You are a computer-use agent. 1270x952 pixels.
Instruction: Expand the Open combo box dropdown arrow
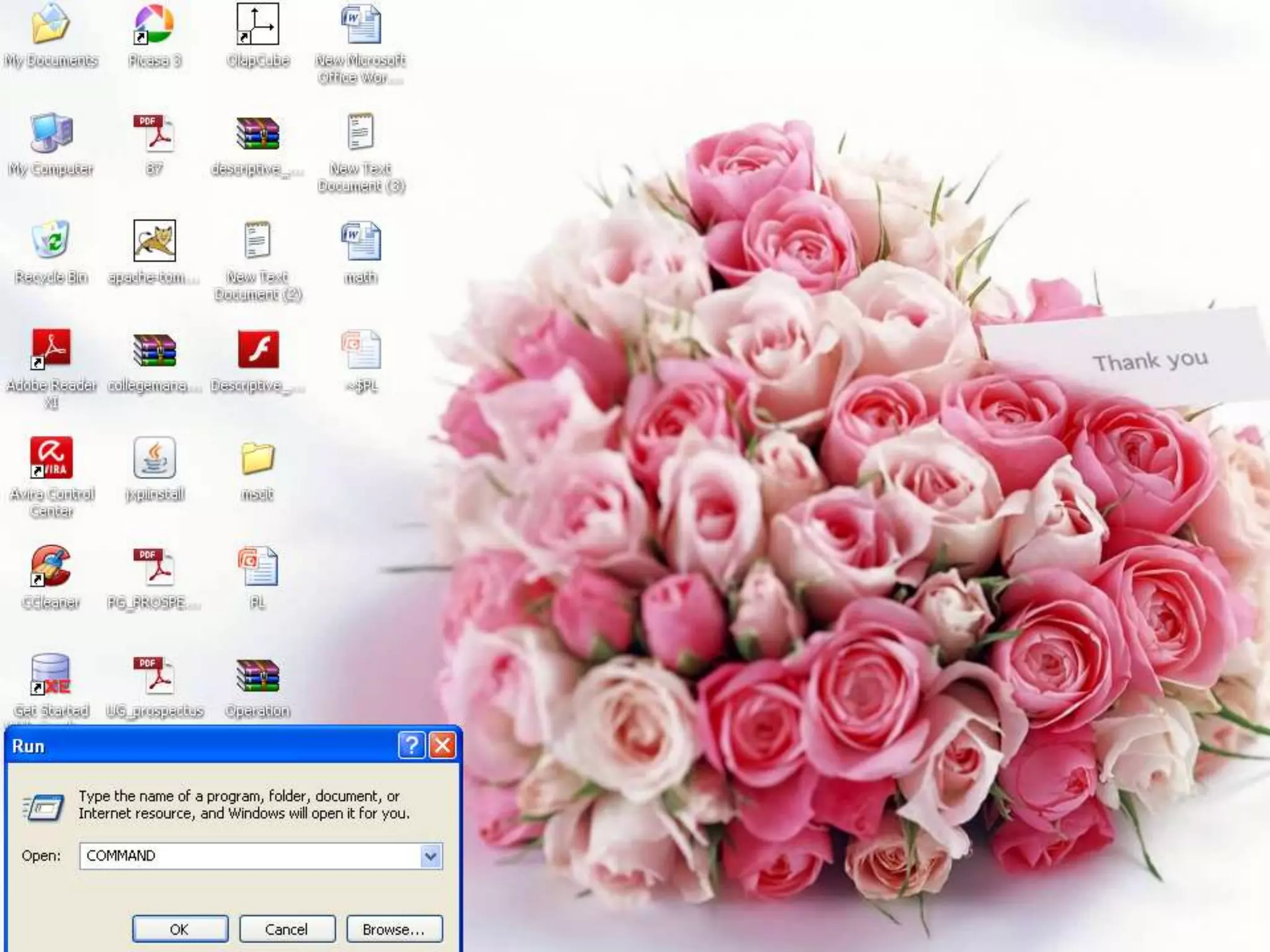[430, 856]
